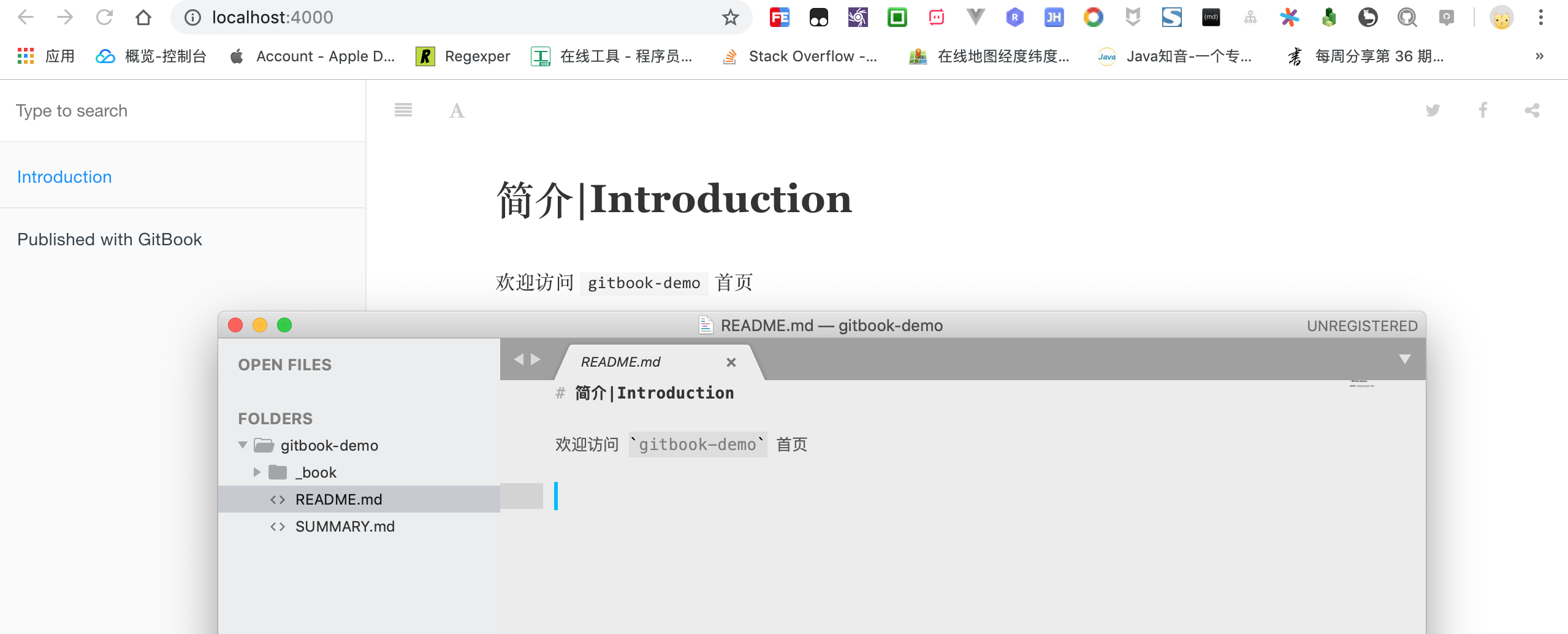
Task: Select the README.md editor tab
Action: tap(620, 362)
